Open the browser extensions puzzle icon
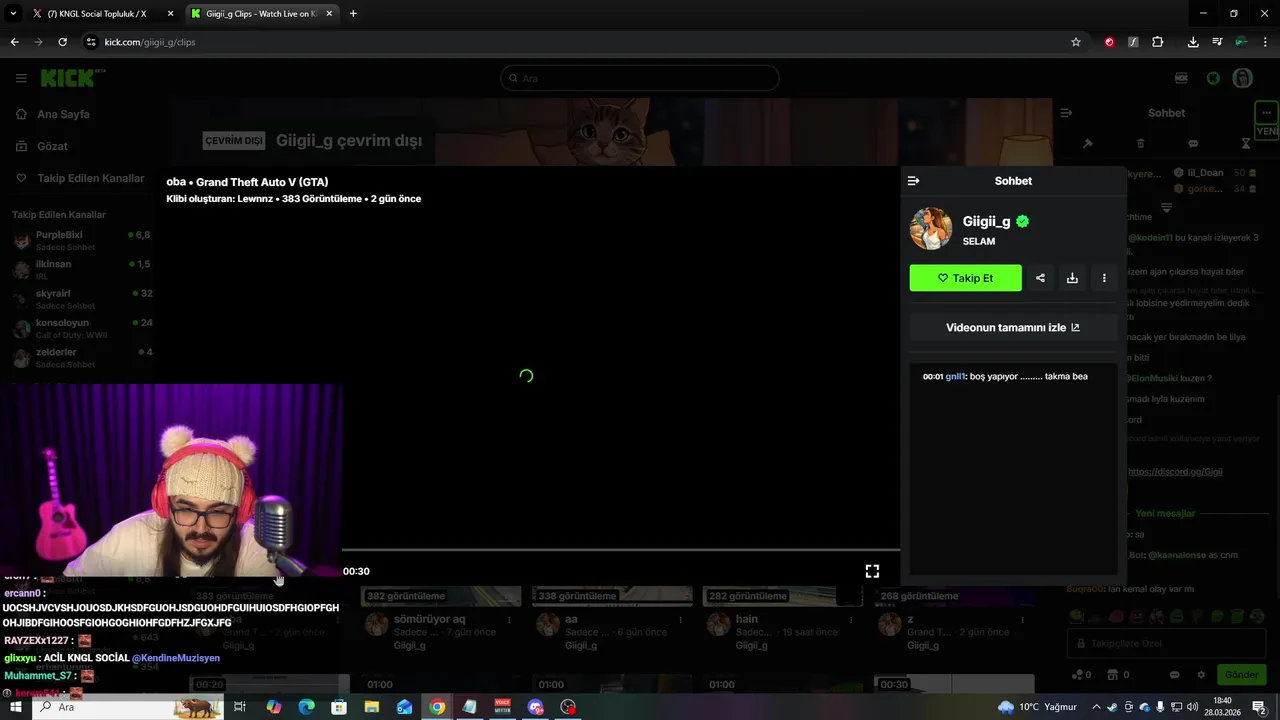1280x720 pixels. point(1158,42)
